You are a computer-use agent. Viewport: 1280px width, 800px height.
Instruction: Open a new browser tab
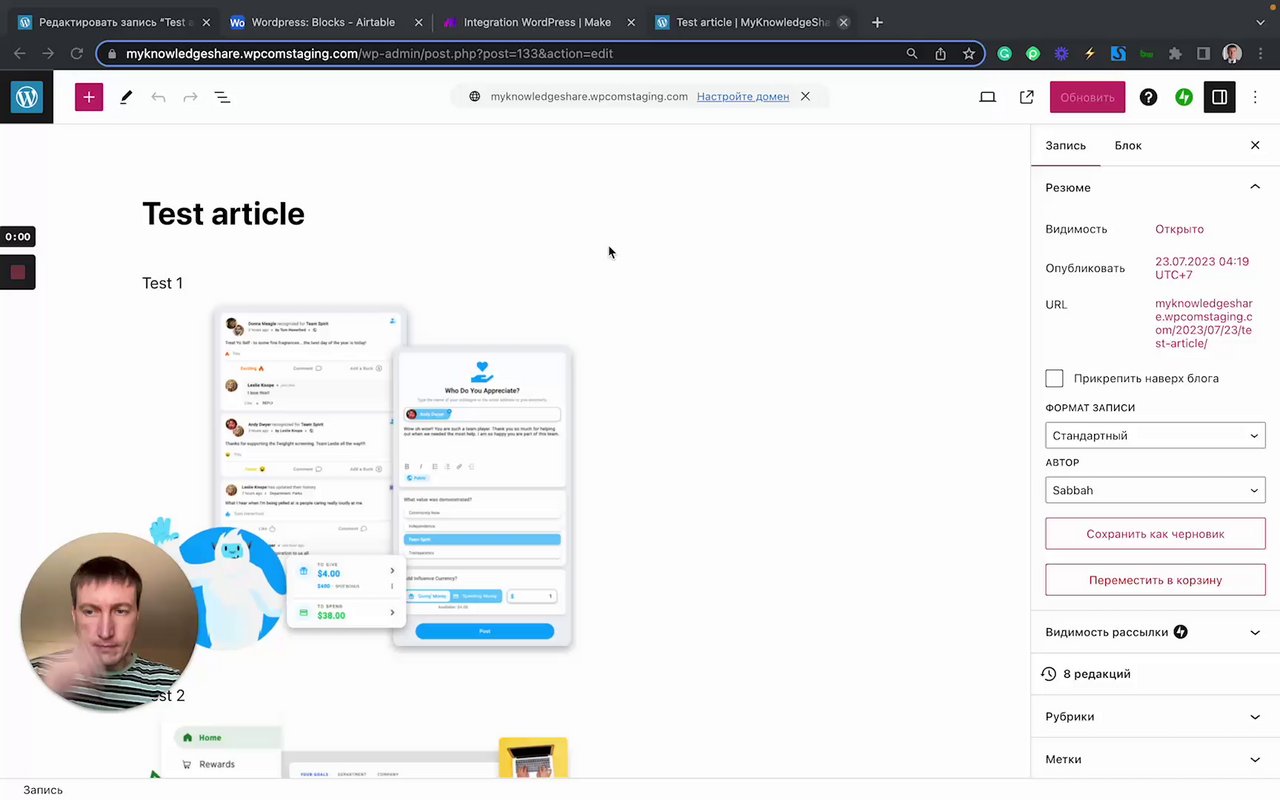[877, 22]
